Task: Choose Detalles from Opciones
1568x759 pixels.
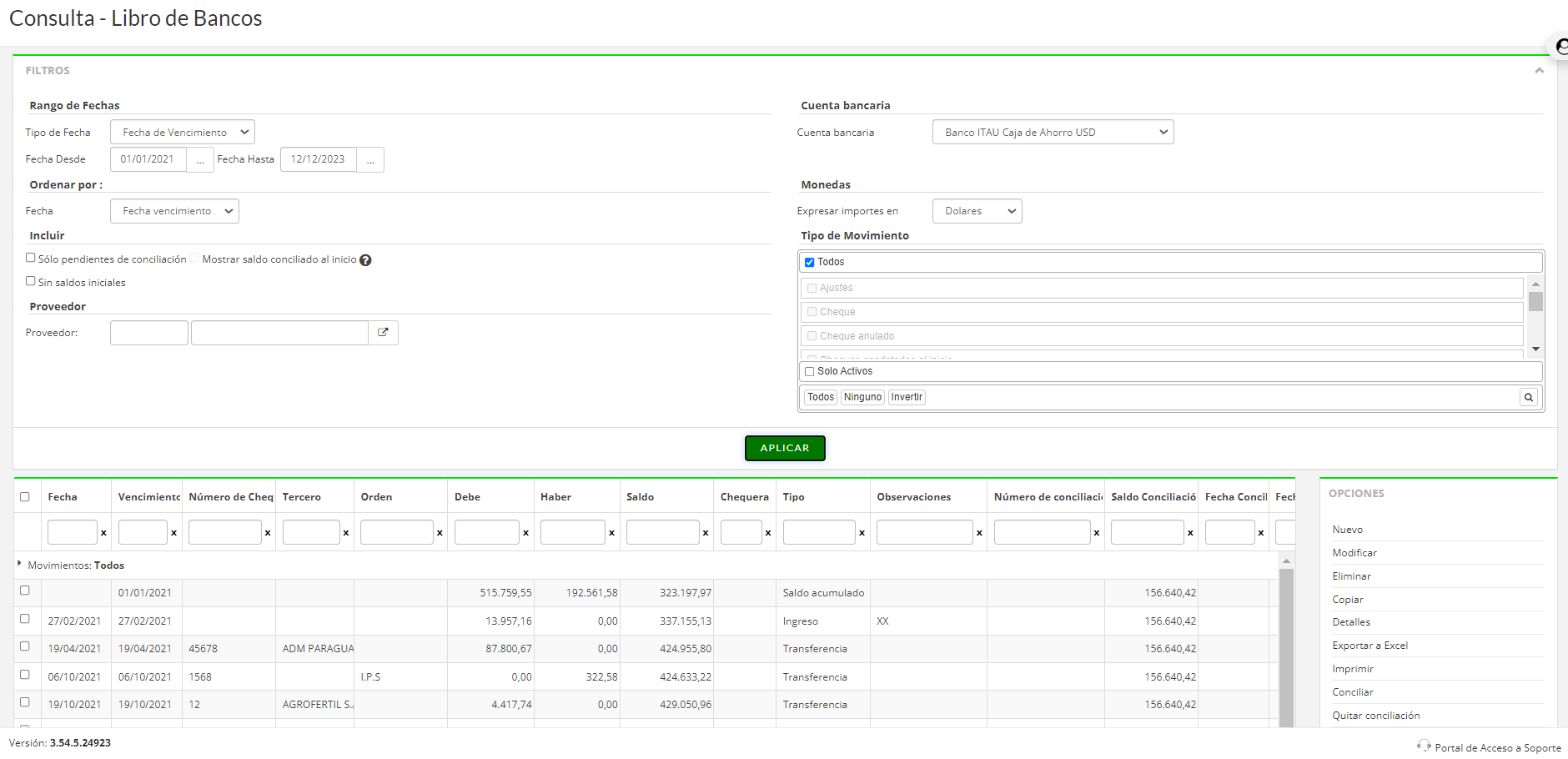Action: tap(1351, 622)
